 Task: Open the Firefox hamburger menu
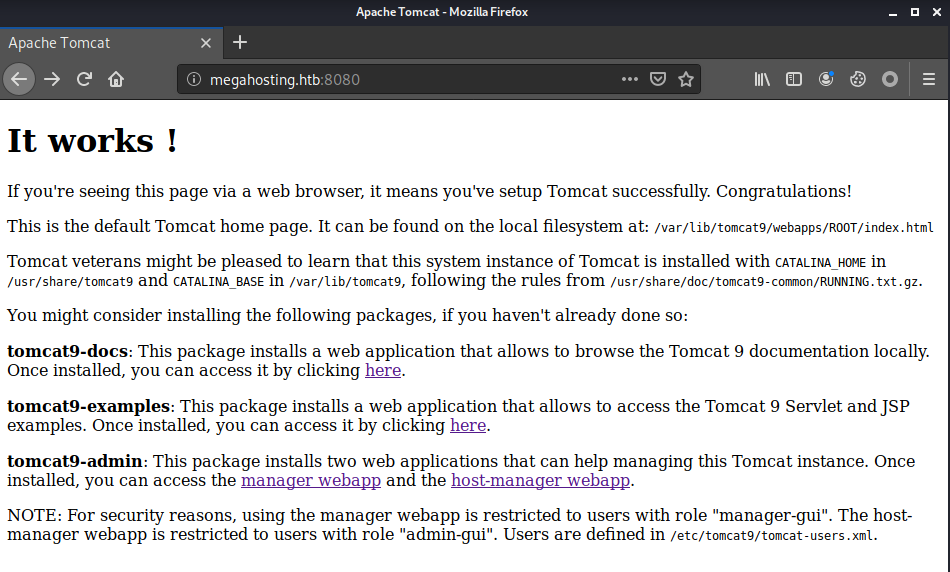point(929,79)
